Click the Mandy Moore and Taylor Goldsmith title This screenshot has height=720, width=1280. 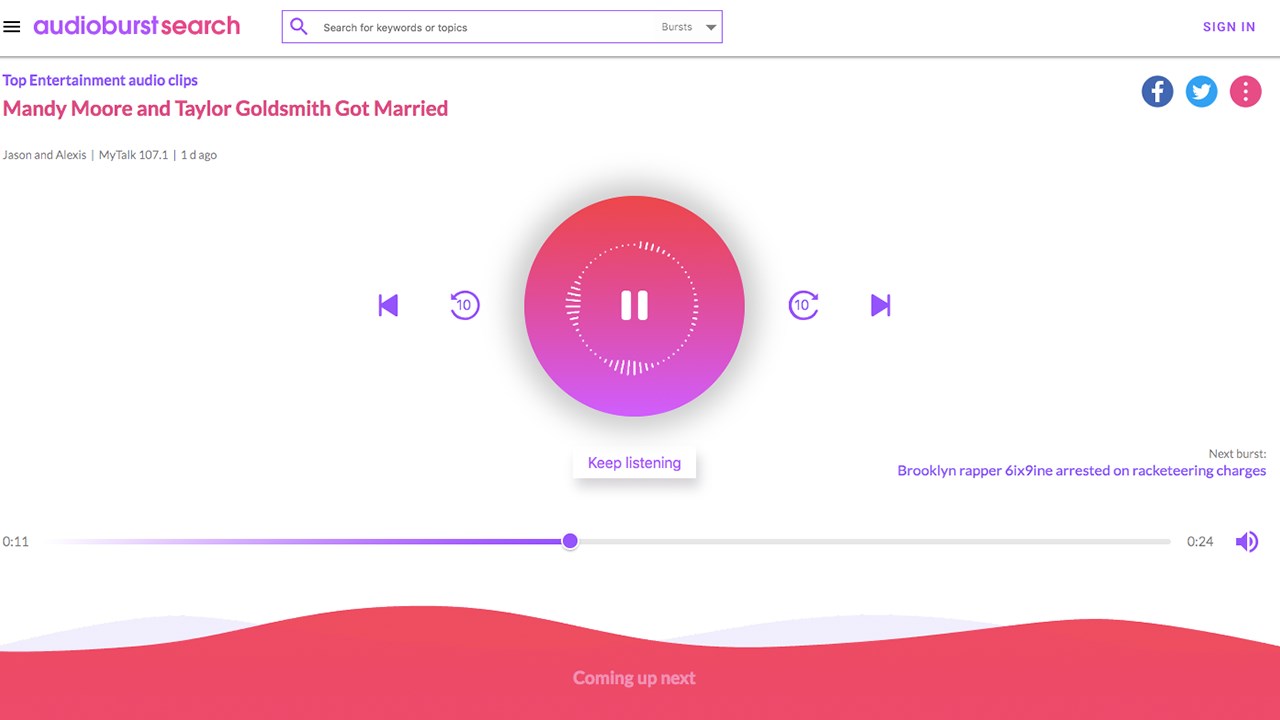coord(225,108)
